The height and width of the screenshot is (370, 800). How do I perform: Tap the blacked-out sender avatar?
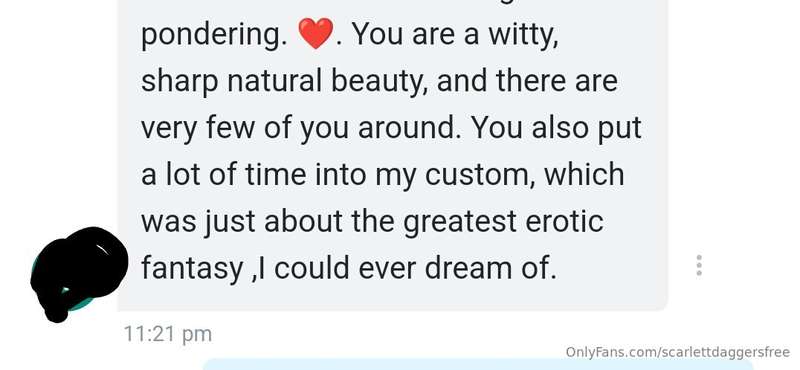(x=79, y=273)
